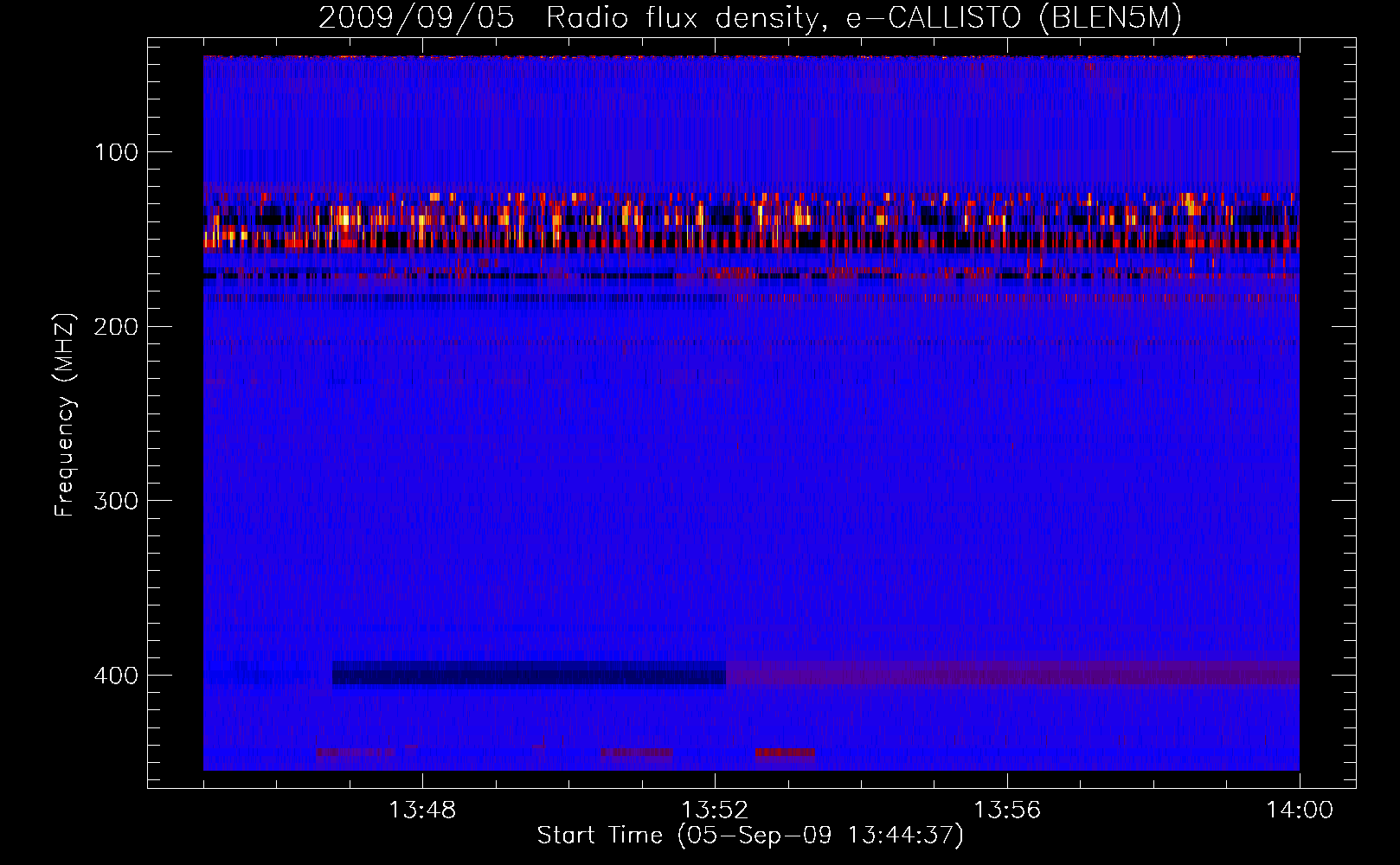Click the '200' frequency tick label
This screenshot has width=1400, height=865.
tap(116, 327)
